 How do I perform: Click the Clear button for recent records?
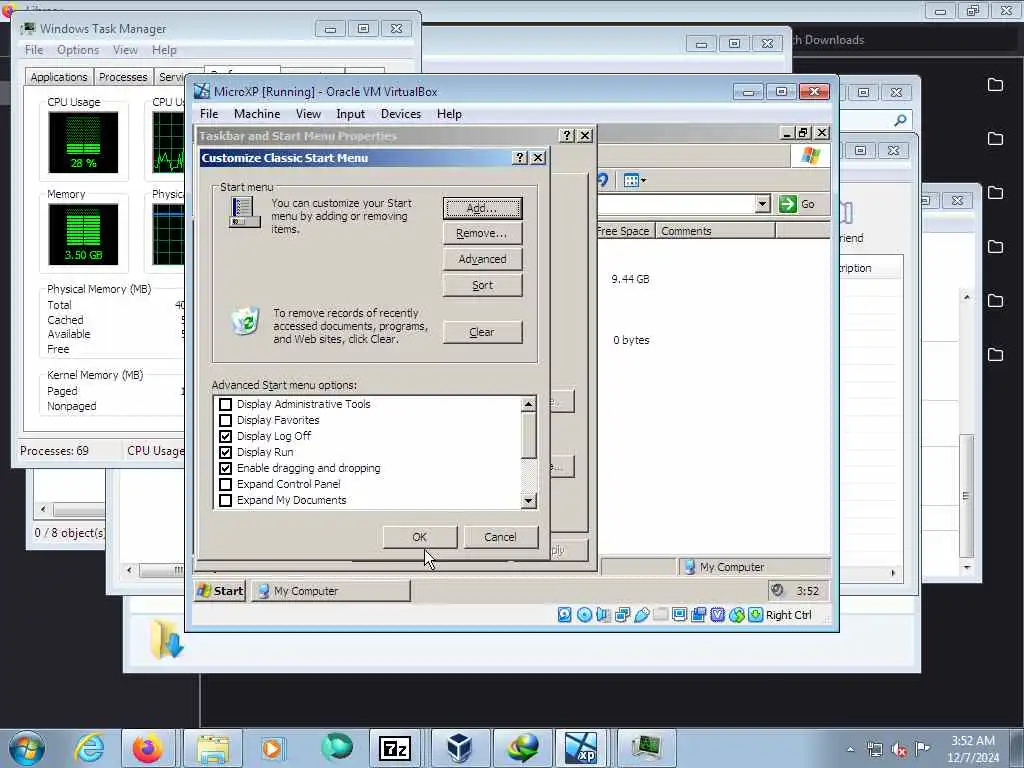click(x=483, y=332)
